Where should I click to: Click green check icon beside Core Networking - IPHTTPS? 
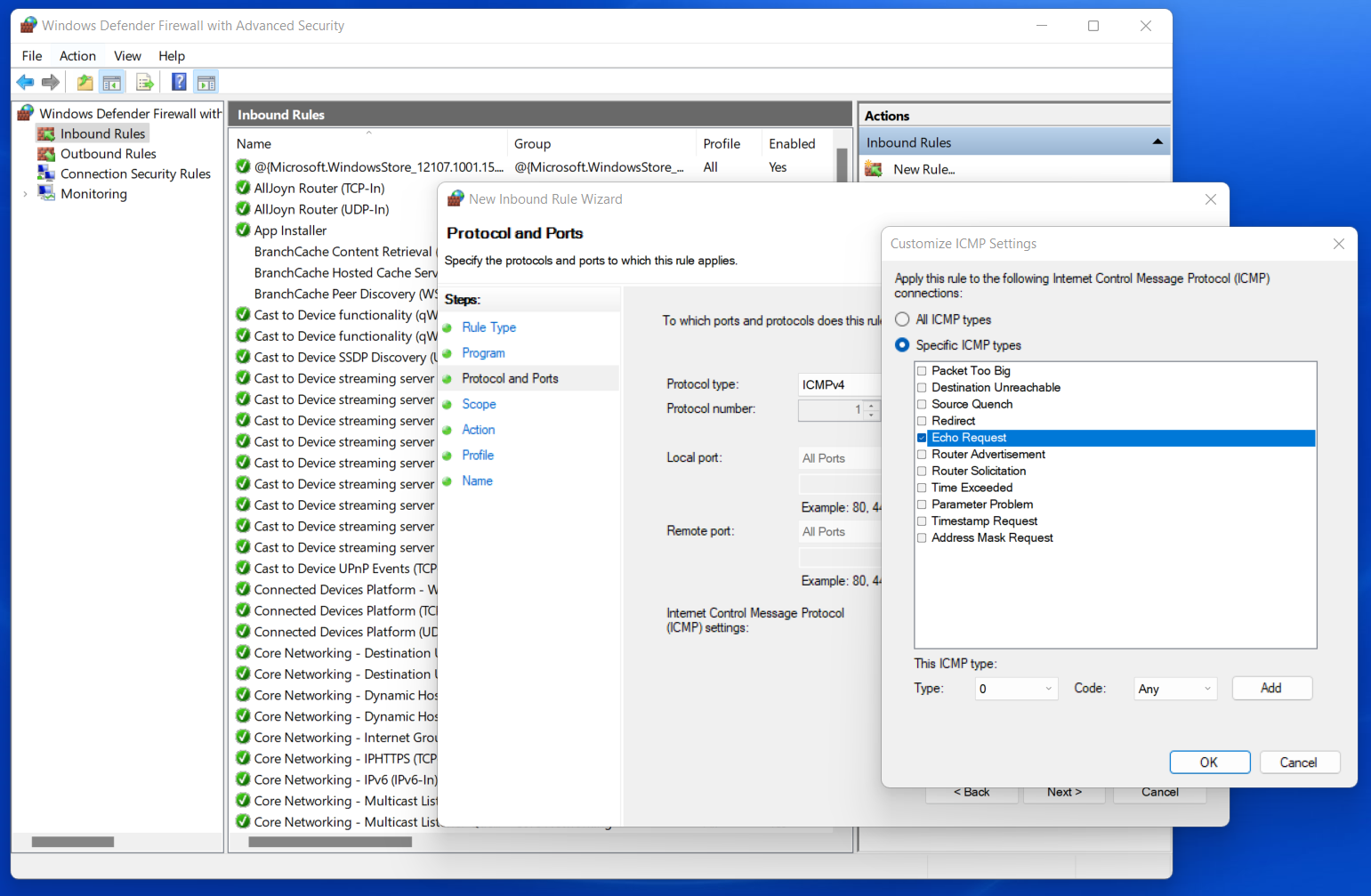coord(243,759)
